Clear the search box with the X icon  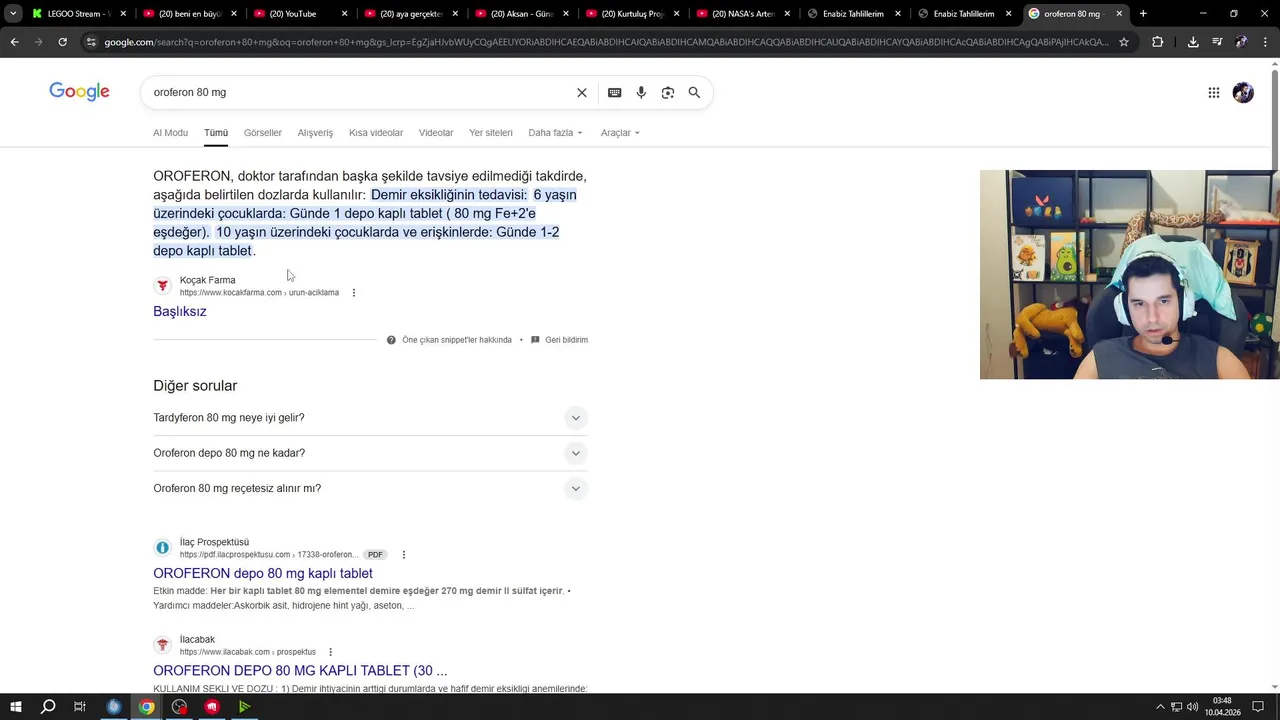tap(582, 92)
